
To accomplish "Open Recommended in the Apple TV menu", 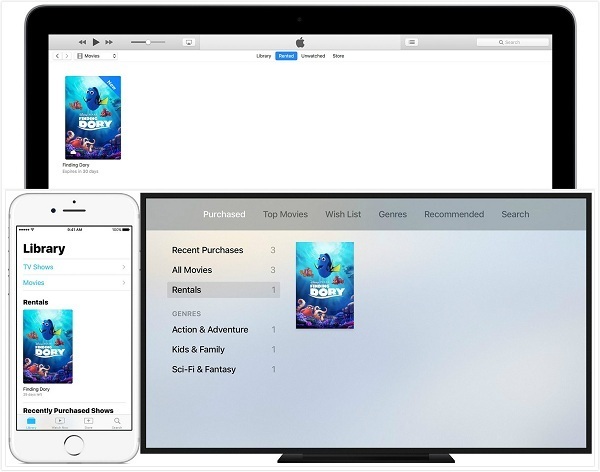I will point(454,214).
